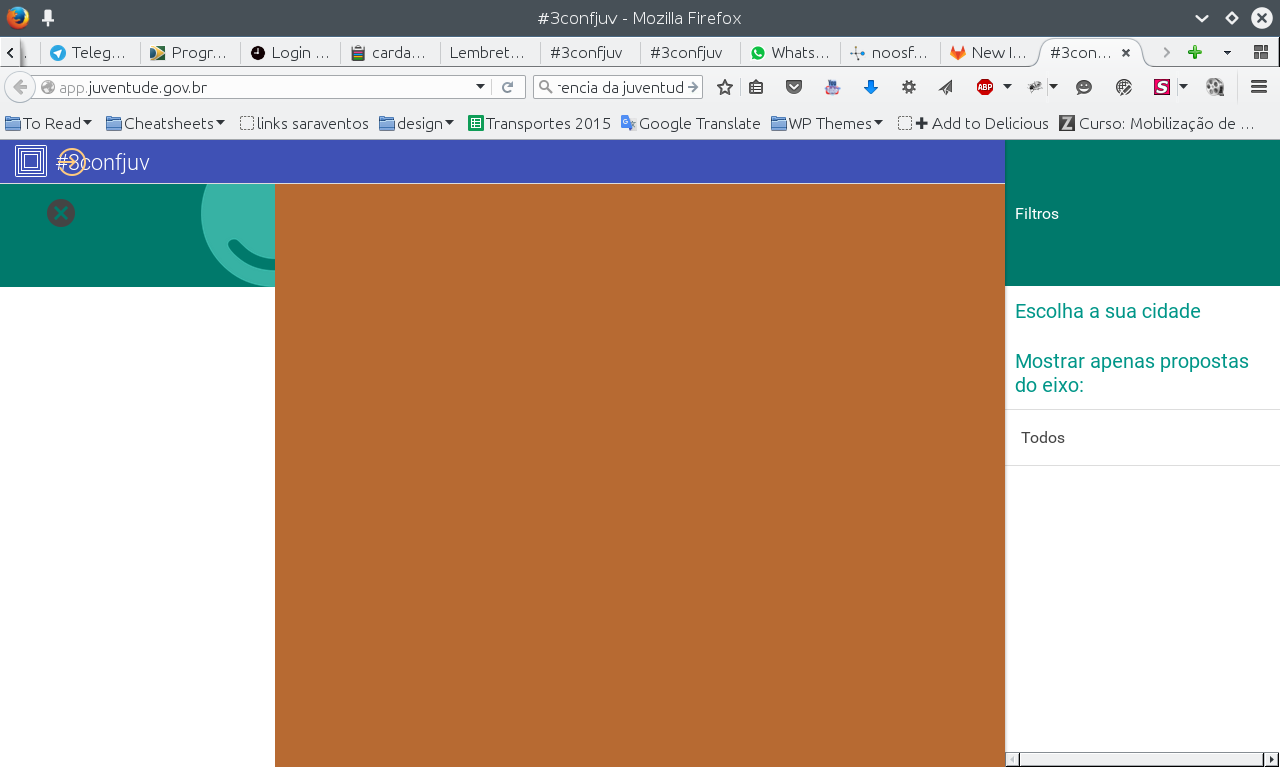
Task: Open URL history dropdown arrow
Action: pos(480,87)
